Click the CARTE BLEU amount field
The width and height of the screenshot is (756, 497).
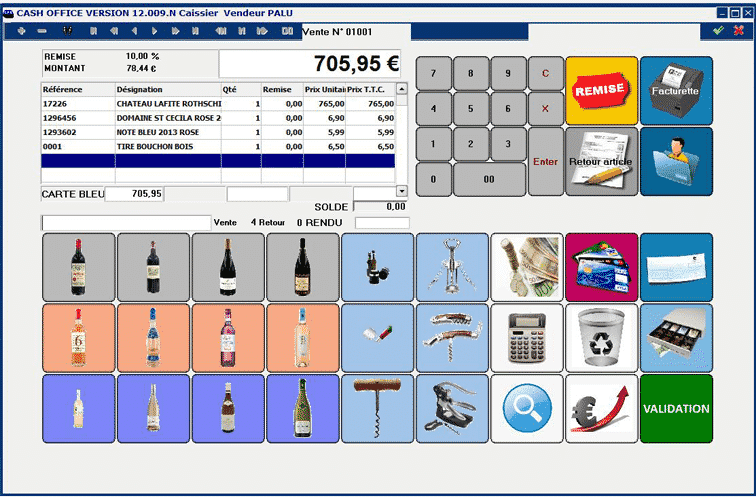[x=134, y=194]
